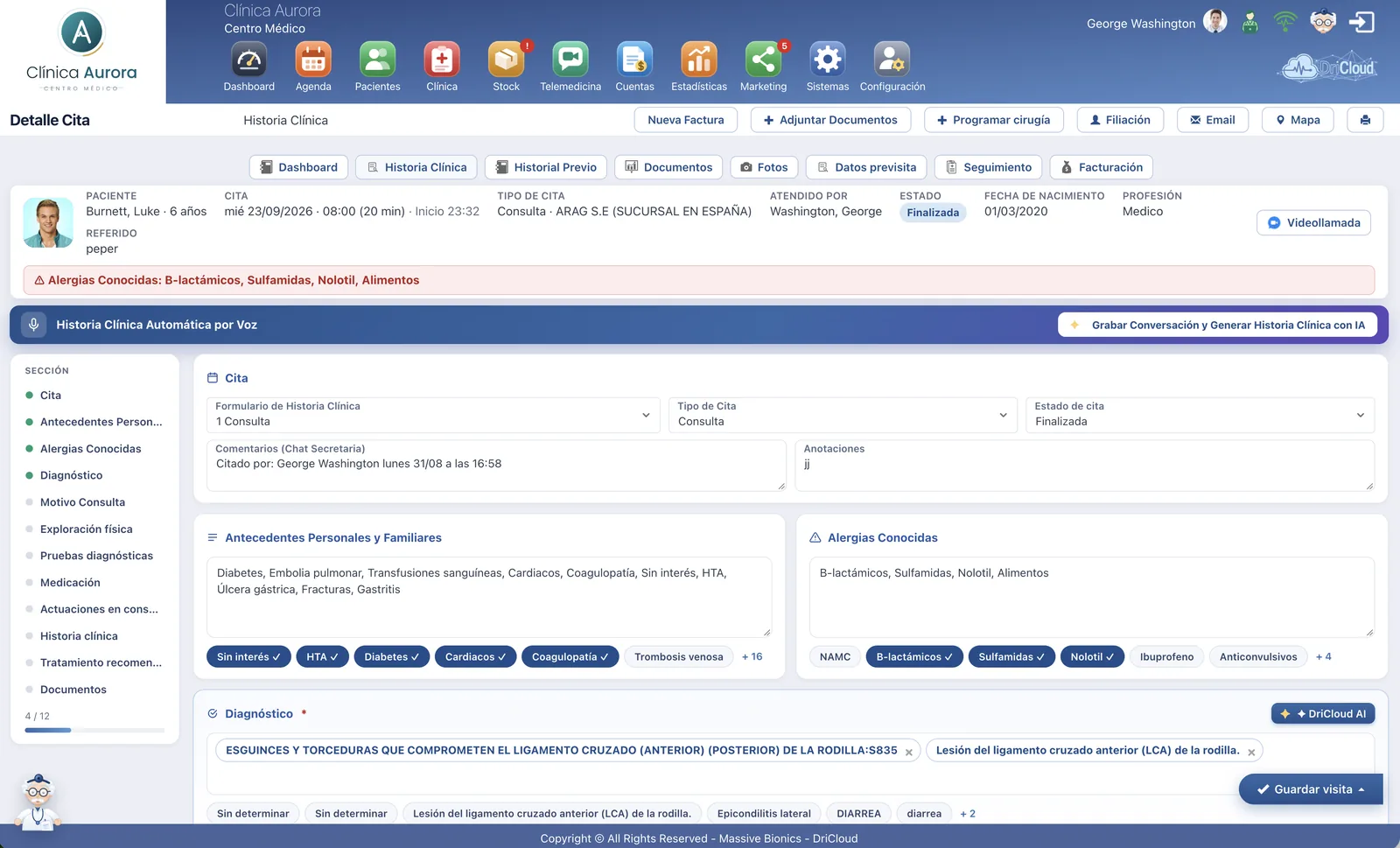Viewport: 1400px width, 848px height.
Task: Open the Telemedicina icon
Action: coord(570,60)
